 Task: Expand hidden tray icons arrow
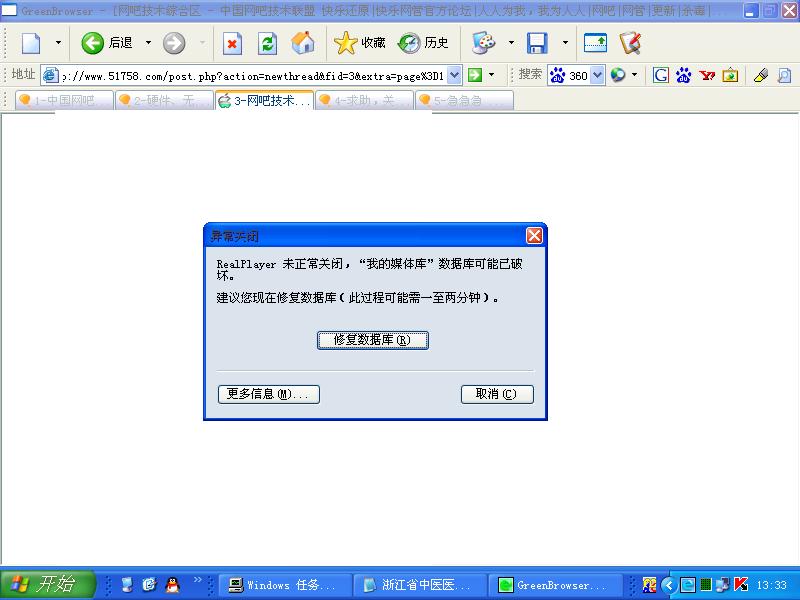[669, 585]
